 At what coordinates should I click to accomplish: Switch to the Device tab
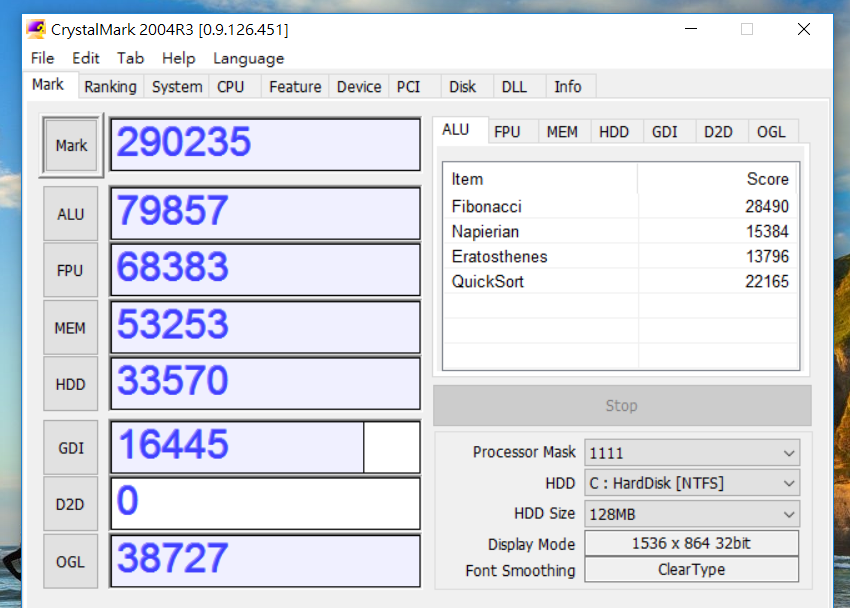click(359, 87)
